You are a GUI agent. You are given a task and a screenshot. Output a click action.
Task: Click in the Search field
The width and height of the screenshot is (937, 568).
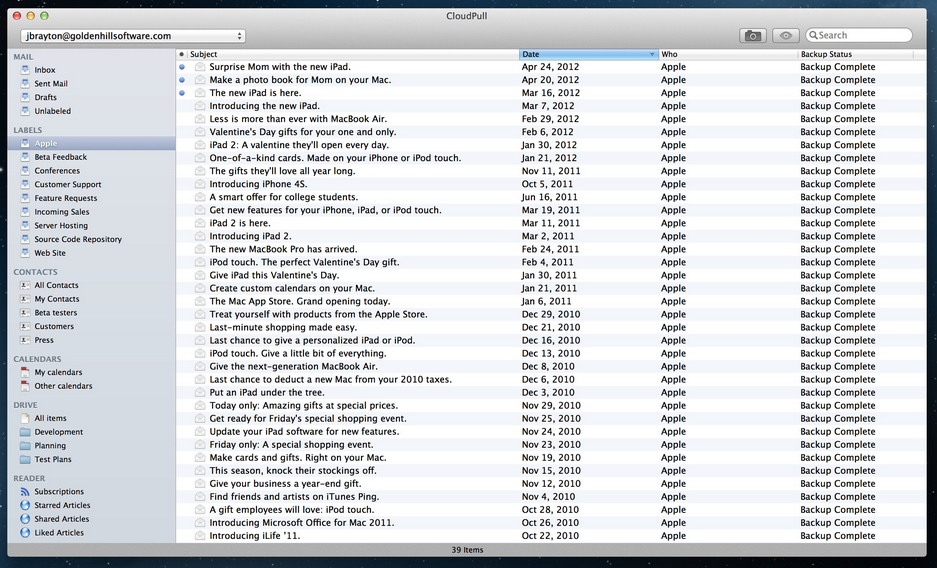(859, 35)
